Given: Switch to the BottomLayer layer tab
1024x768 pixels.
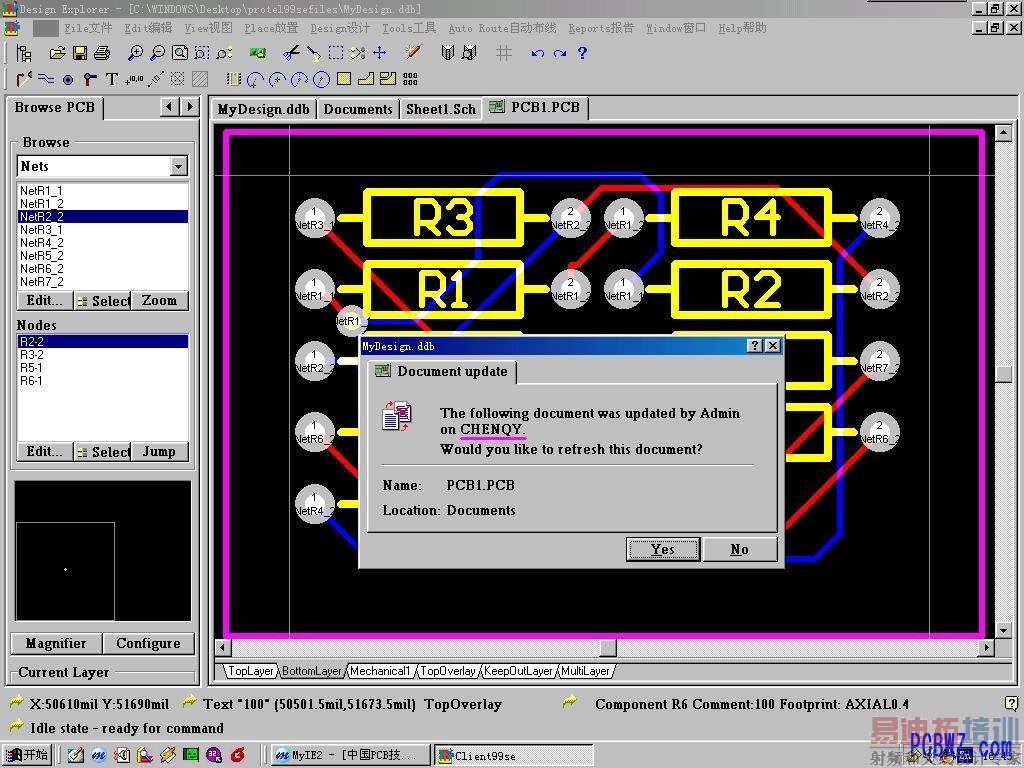Looking at the screenshot, I should (x=311, y=671).
